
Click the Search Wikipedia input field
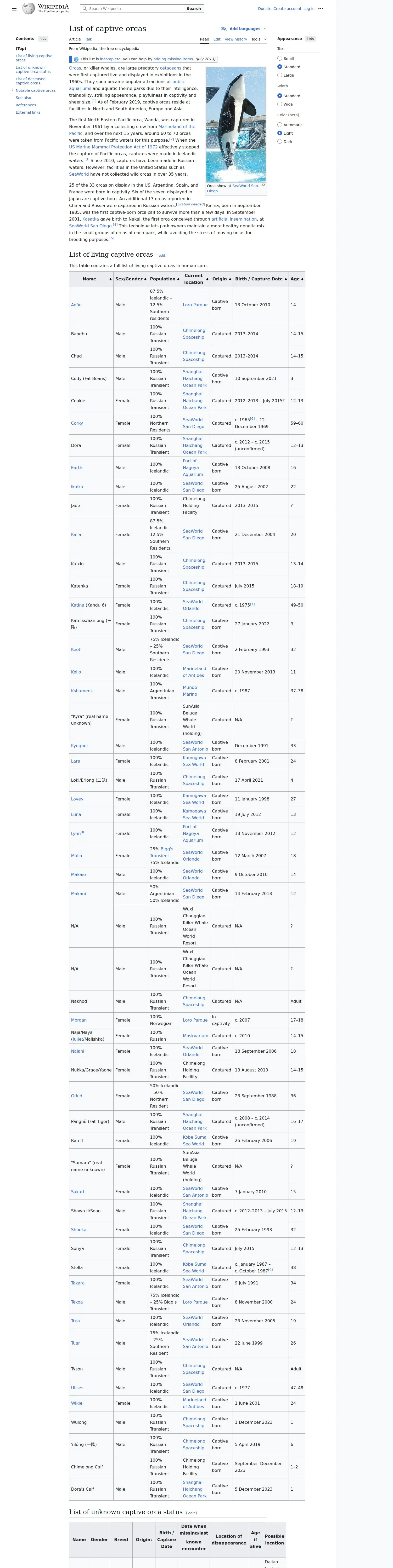pos(132,9)
